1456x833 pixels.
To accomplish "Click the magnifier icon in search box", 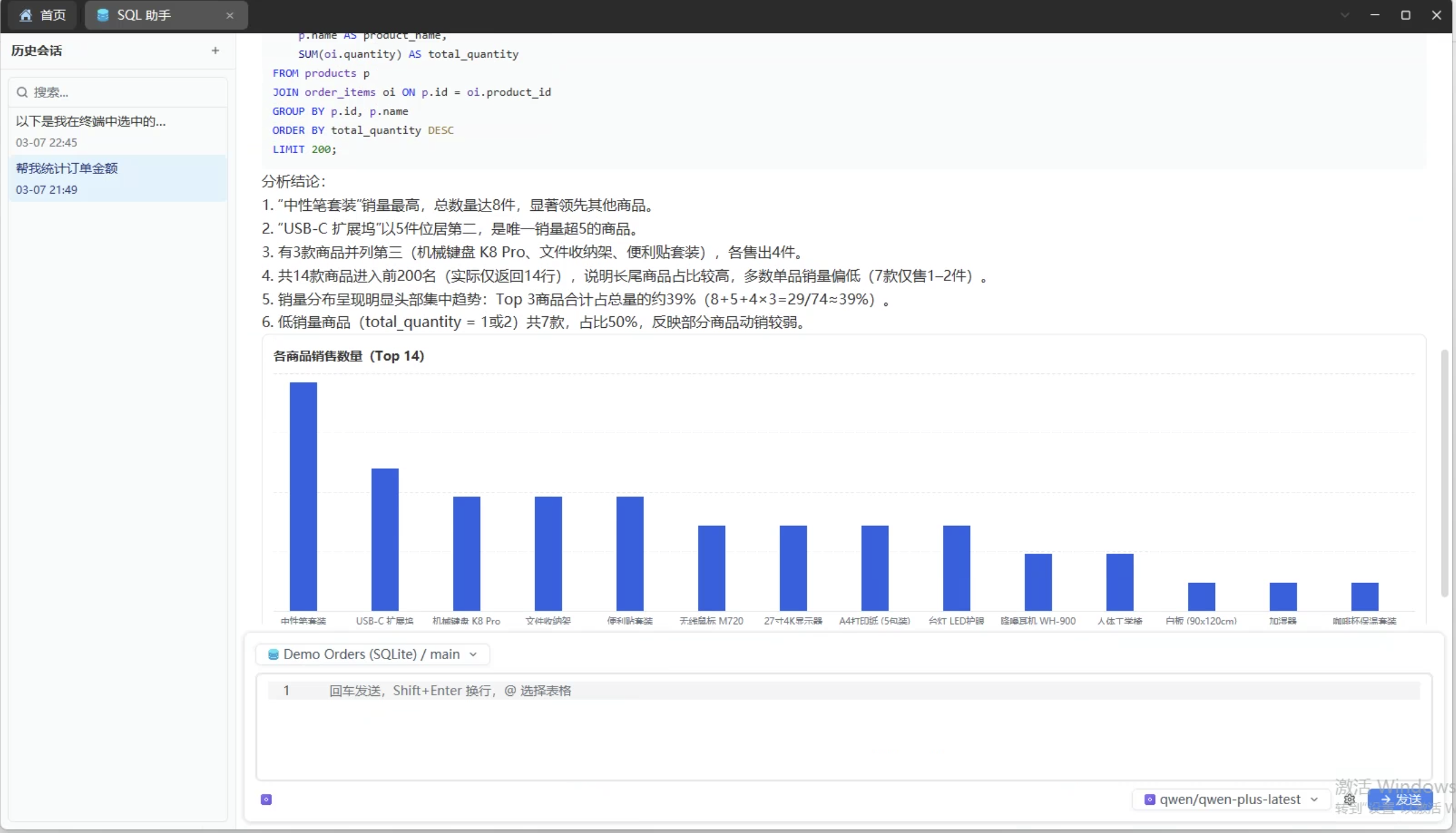I will click(22, 92).
